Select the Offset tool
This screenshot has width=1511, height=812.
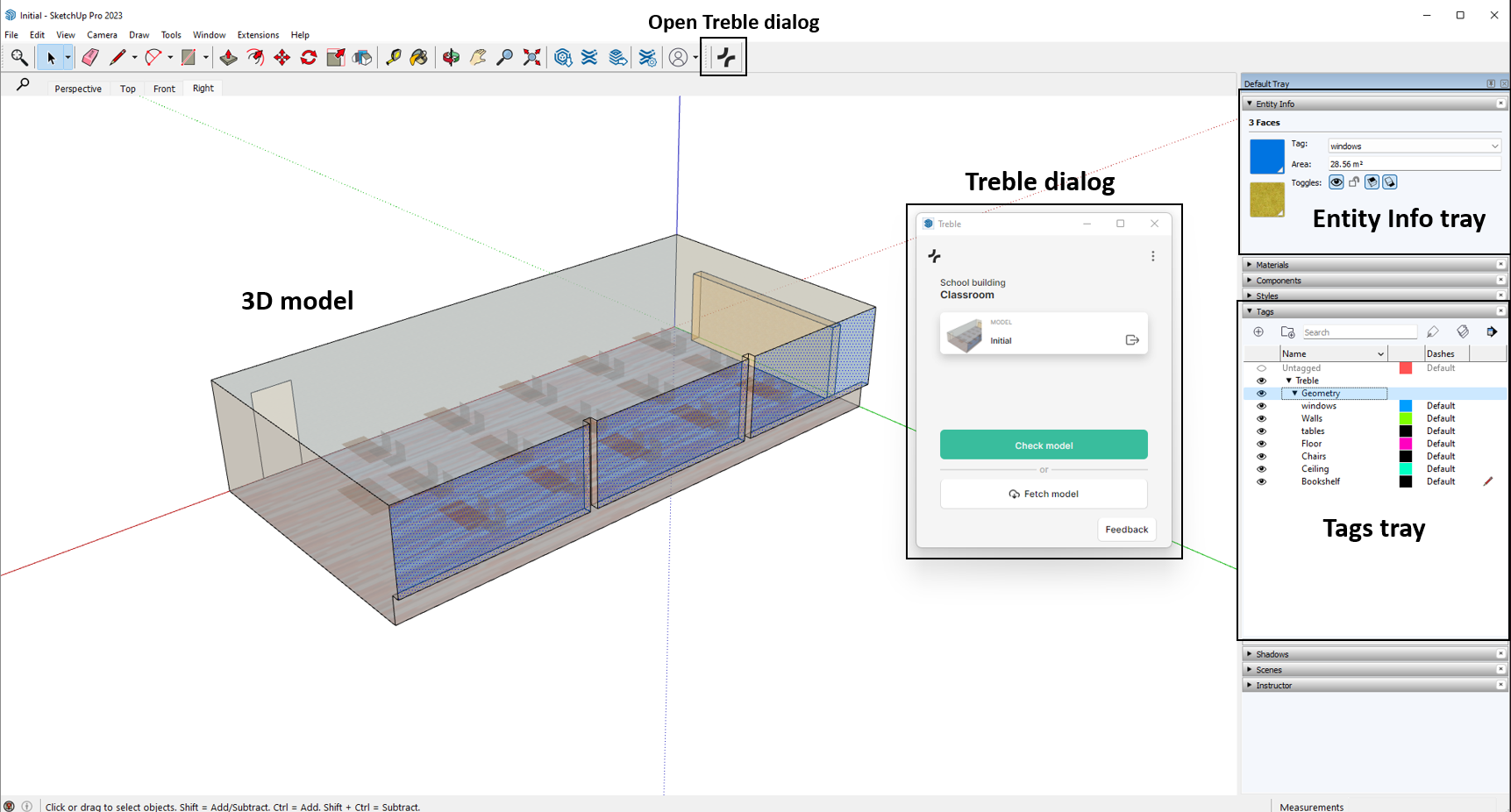(x=255, y=58)
